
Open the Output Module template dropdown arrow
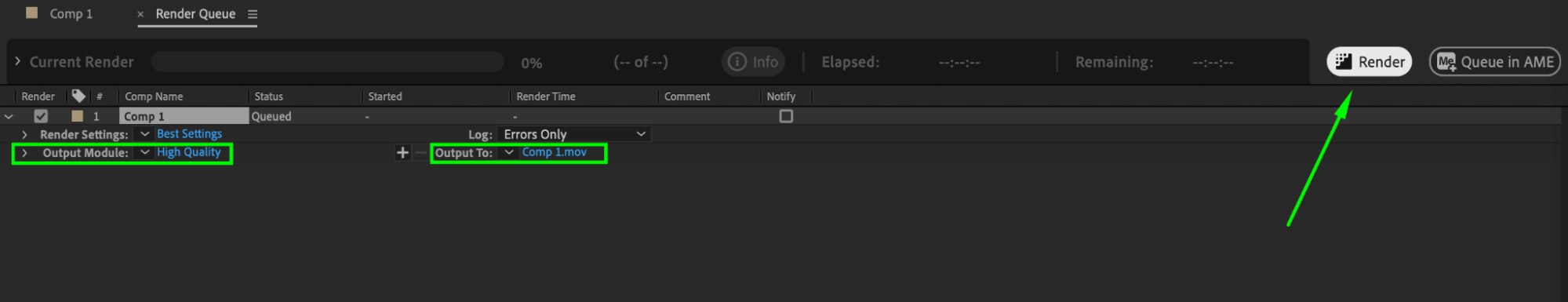pos(144,152)
